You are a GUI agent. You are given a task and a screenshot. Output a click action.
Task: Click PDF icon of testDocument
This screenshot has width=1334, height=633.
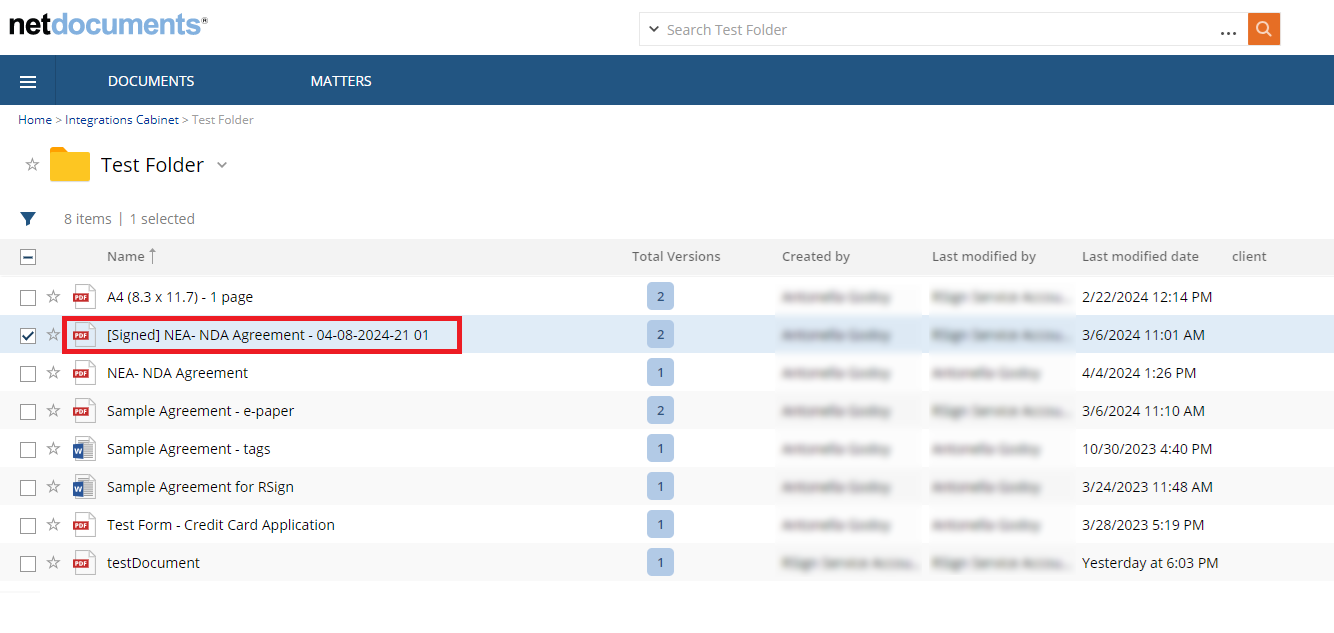[84, 563]
